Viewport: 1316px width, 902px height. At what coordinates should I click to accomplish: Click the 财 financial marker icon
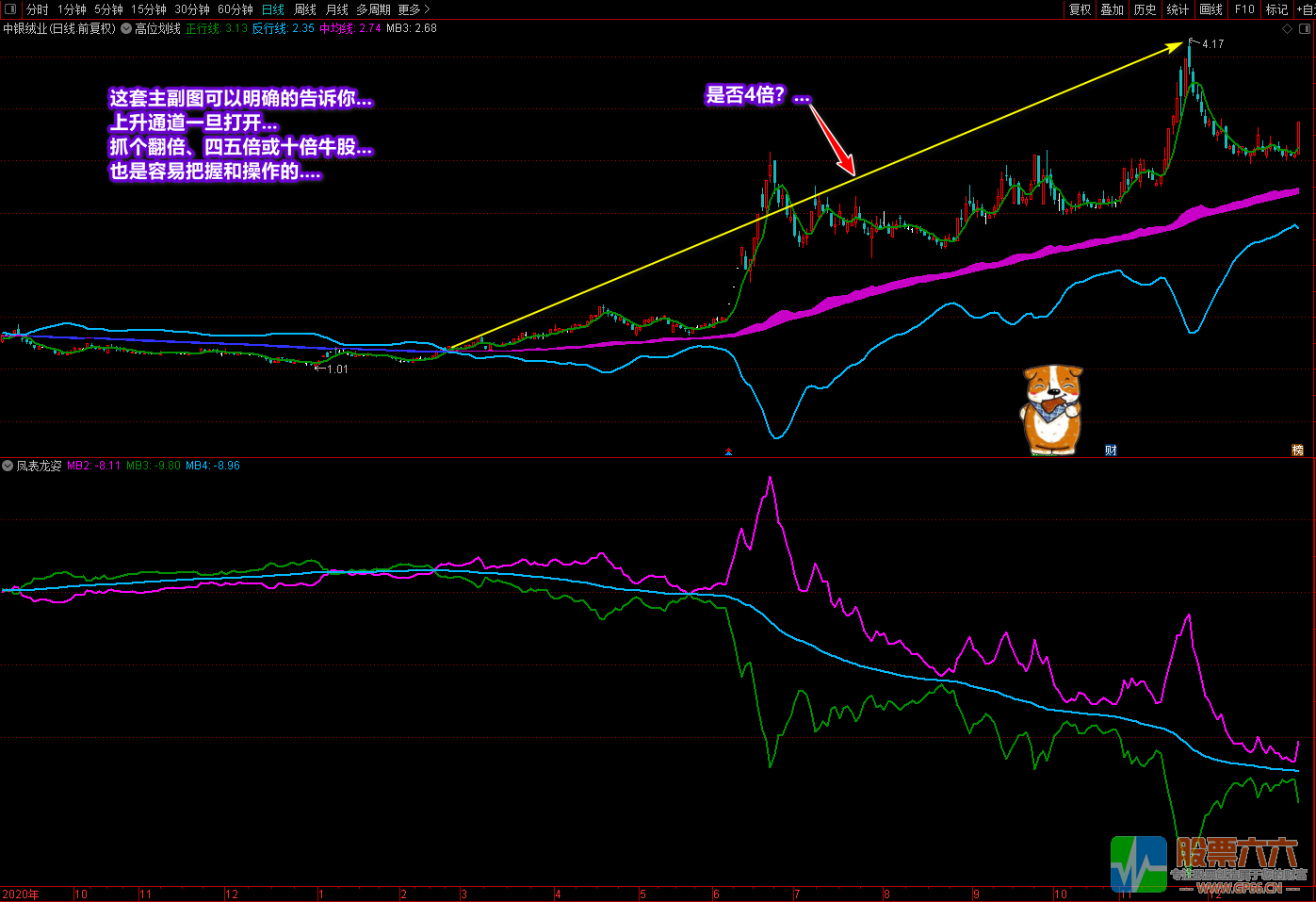click(x=1111, y=451)
